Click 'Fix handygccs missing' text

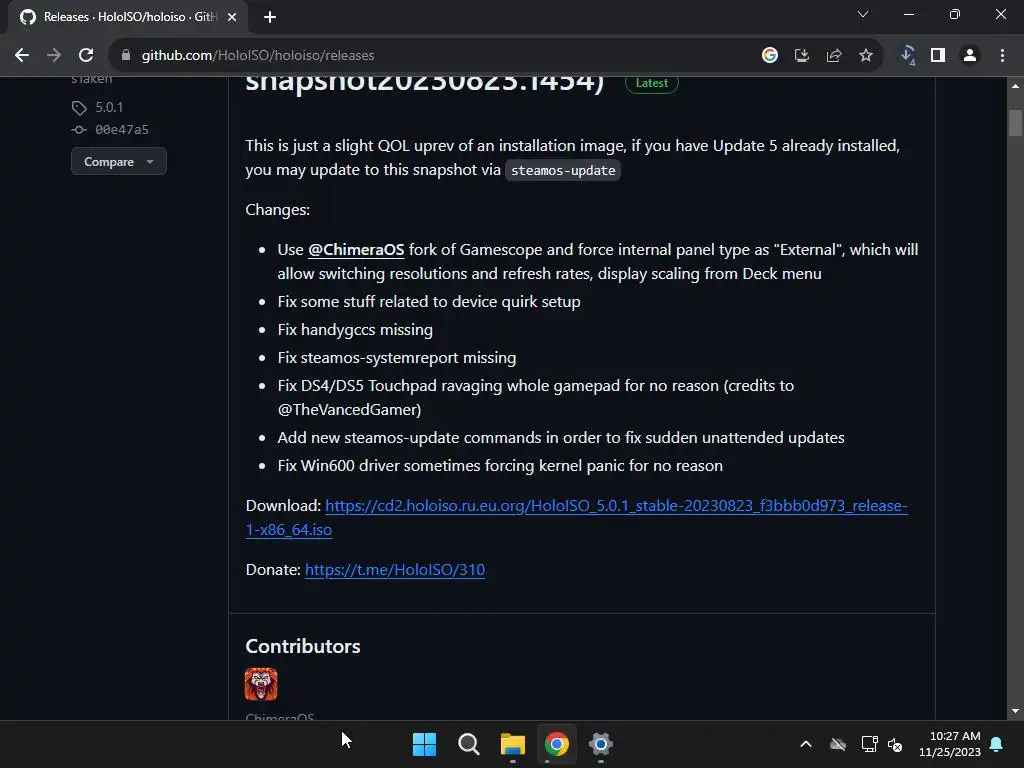coord(355,330)
